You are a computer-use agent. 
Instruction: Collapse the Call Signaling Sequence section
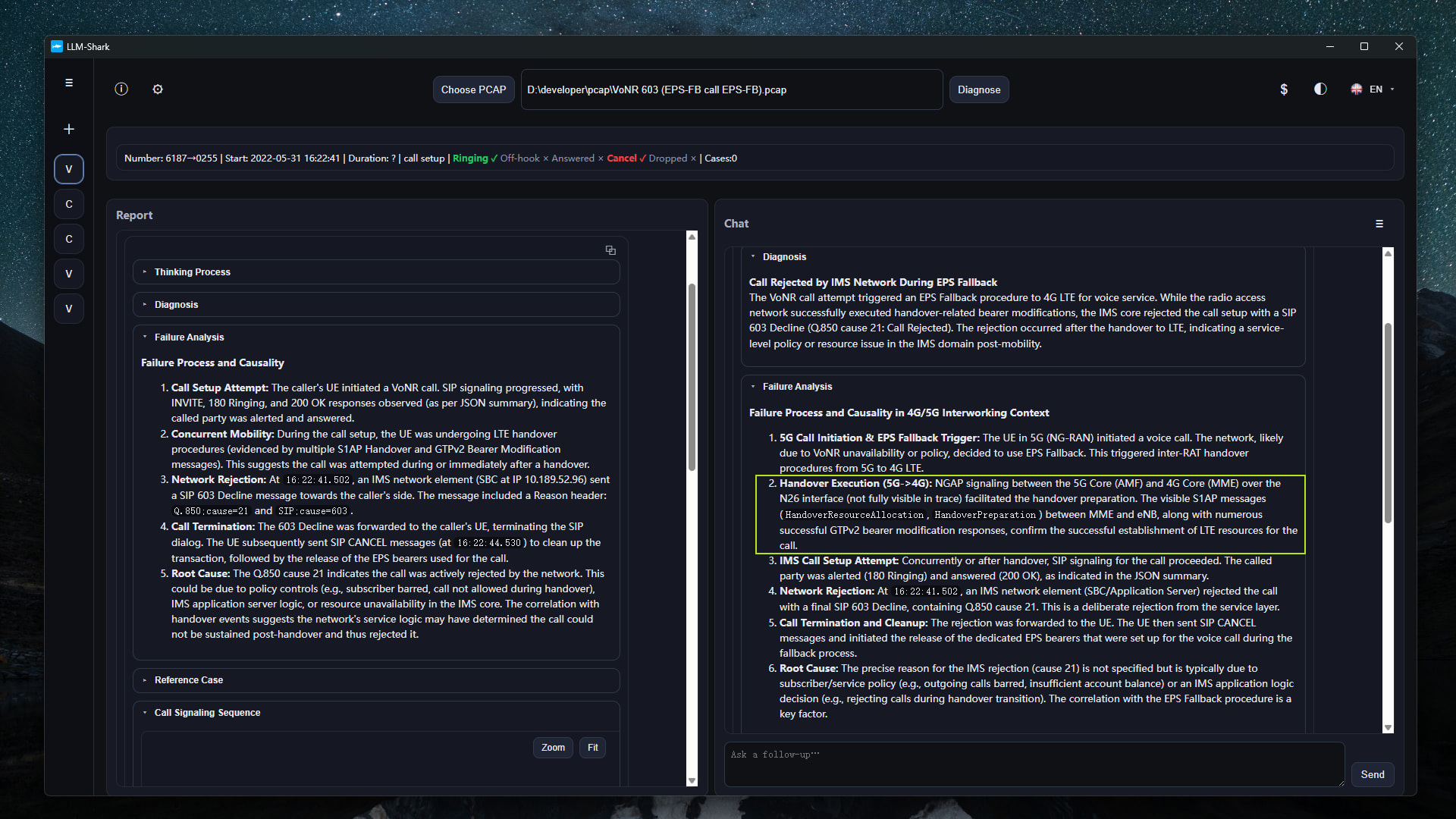(207, 713)
